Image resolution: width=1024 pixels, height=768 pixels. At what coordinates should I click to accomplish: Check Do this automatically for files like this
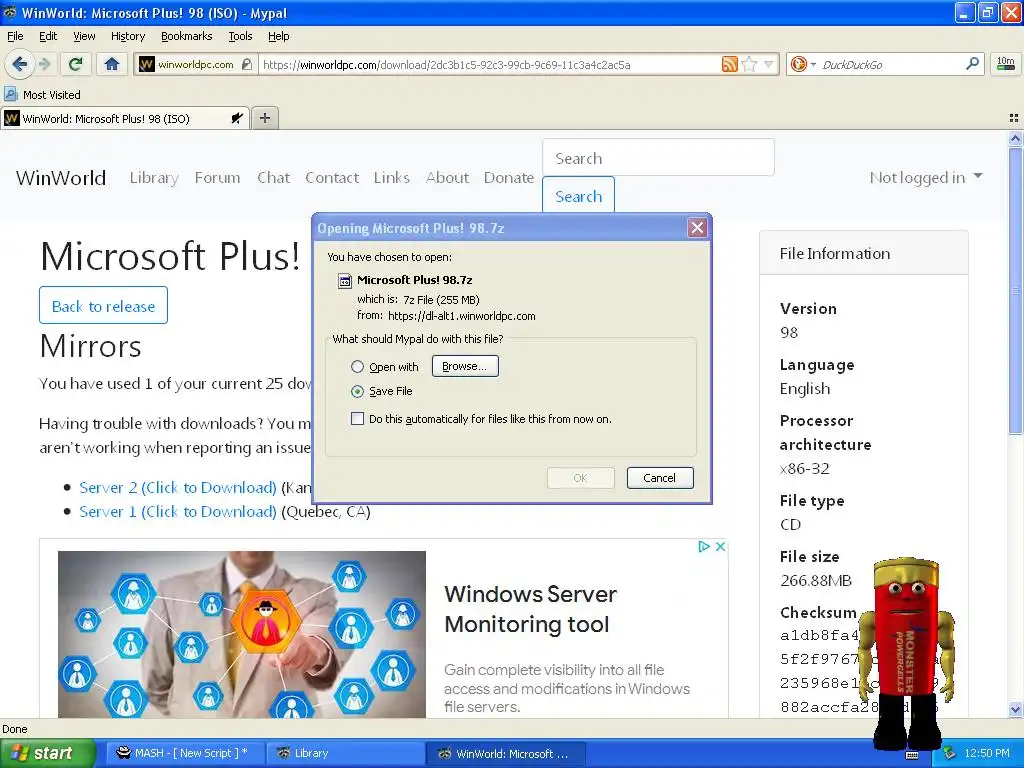357,419
